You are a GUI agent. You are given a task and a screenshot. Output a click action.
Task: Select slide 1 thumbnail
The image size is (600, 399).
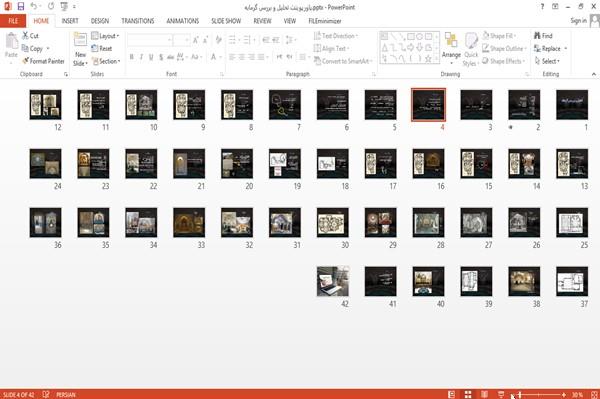pyautogui.click(x=572, y=104)
